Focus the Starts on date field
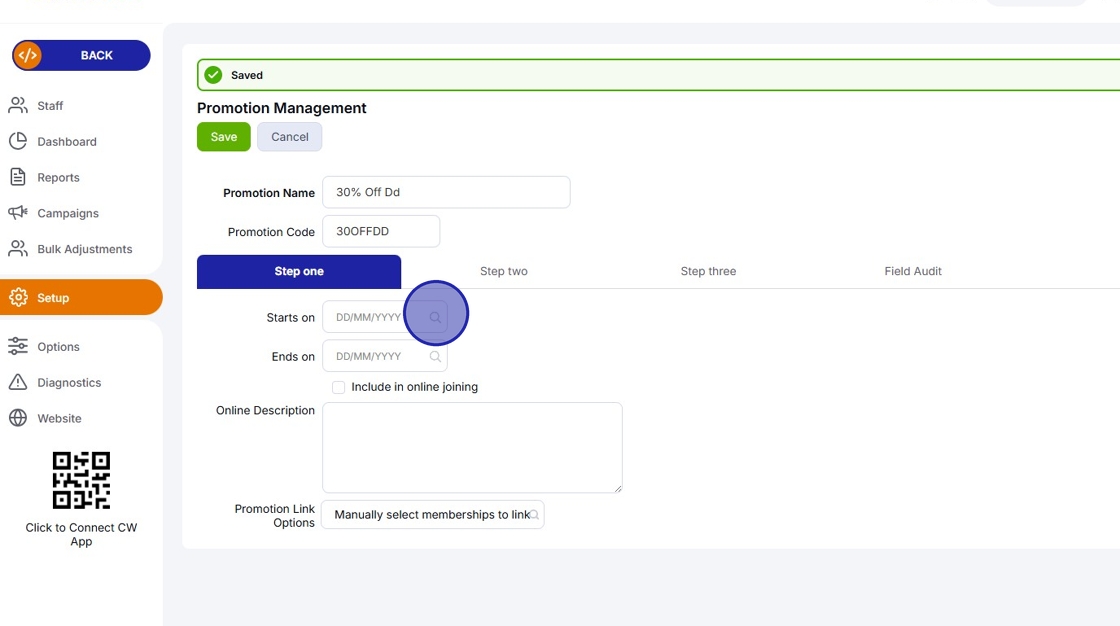Viewport: 1120px width, 626px height. (x=385, y=317)
